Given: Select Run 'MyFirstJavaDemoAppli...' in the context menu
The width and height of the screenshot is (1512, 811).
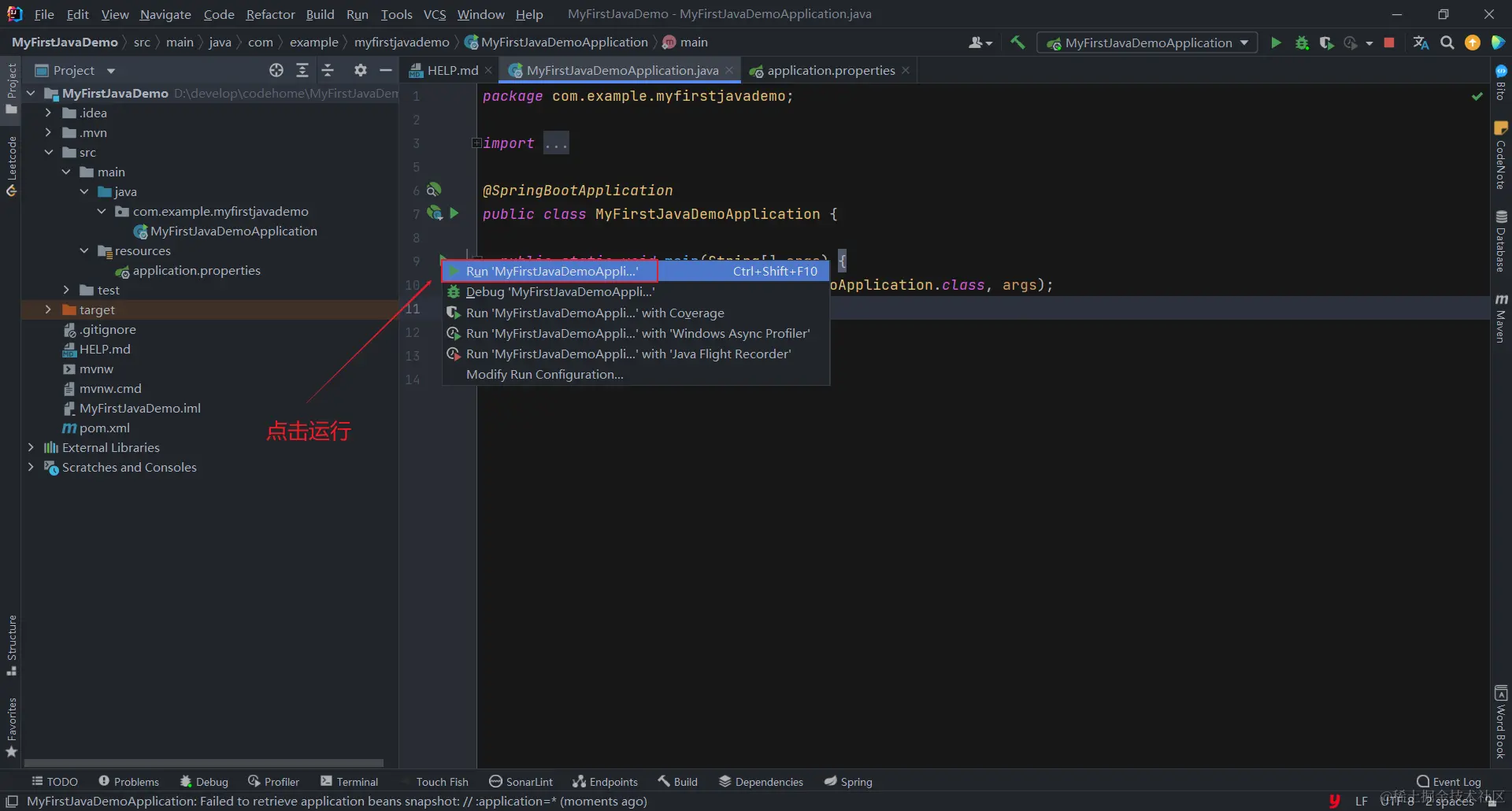Looking at the screenshot, I should point(636,271).
